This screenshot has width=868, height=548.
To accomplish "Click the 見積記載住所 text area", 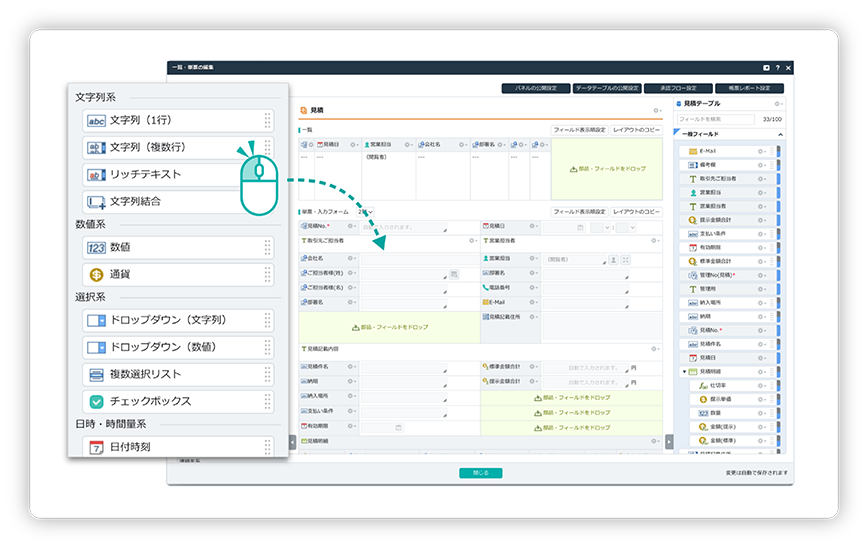I will [602, 326].
